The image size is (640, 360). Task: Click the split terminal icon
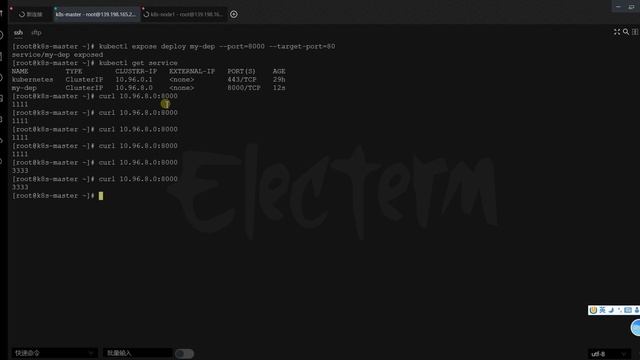pyautogui.click(x=635, y=32)
